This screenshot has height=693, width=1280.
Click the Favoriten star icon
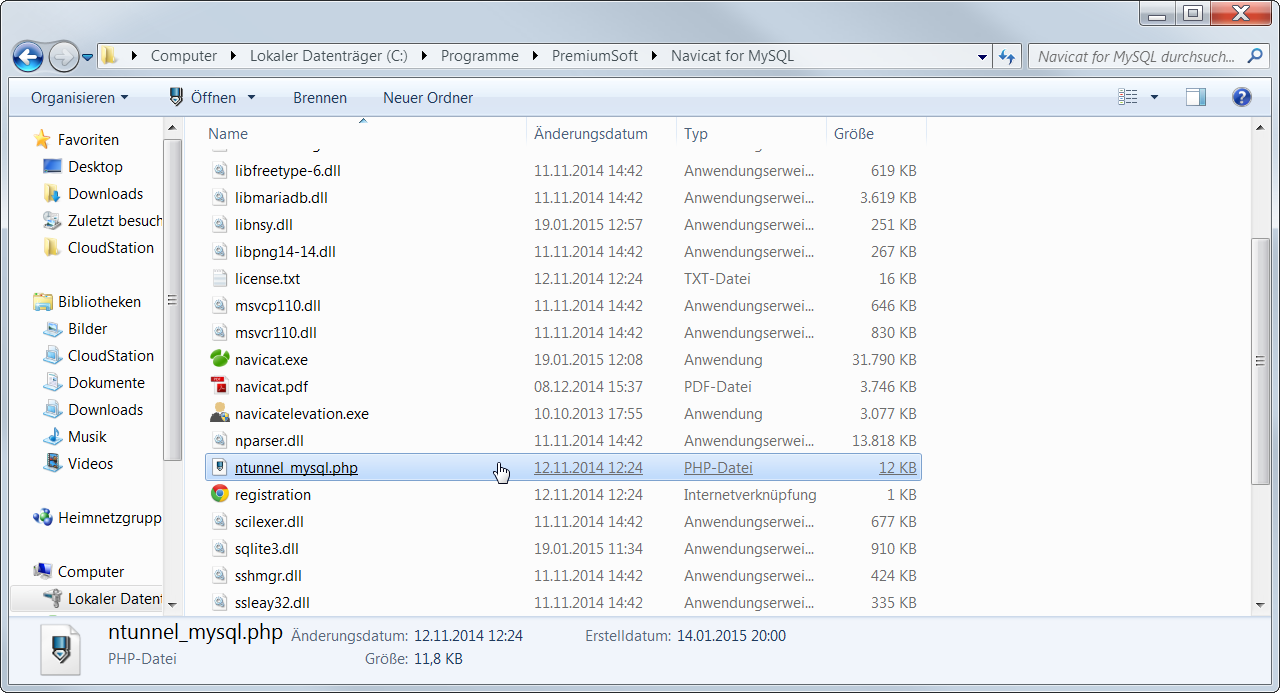[42, 140]
